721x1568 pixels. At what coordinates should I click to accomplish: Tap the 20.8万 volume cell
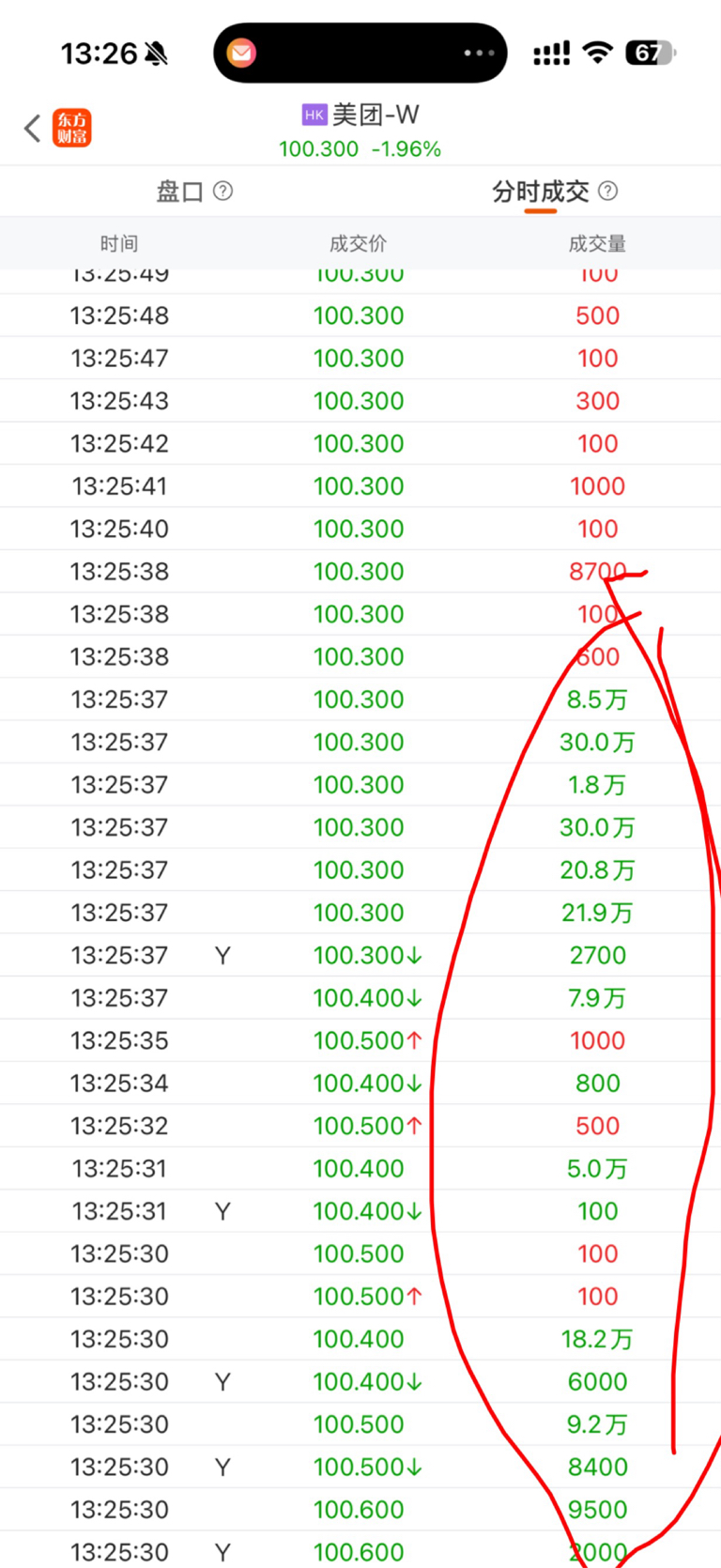tap(597, 870)
